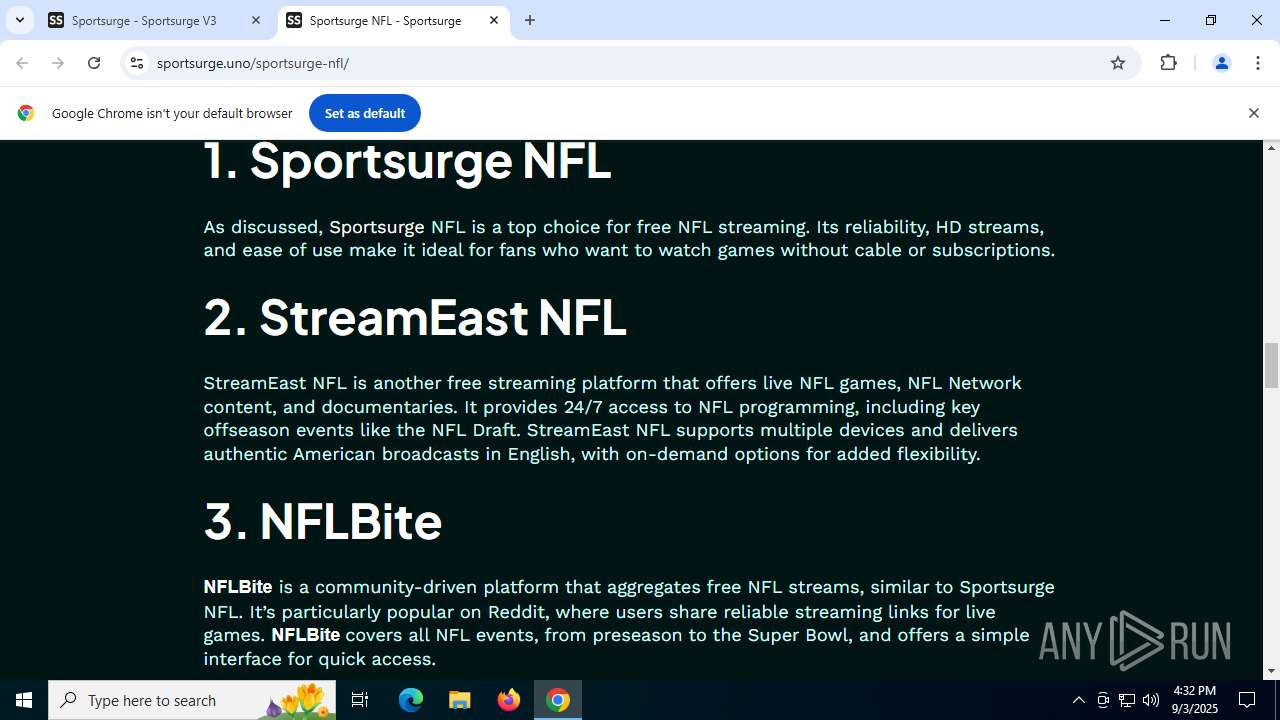1280x720 pixels.
Task: Open Chrome three-dot menu
Action: pos(1257,63)
